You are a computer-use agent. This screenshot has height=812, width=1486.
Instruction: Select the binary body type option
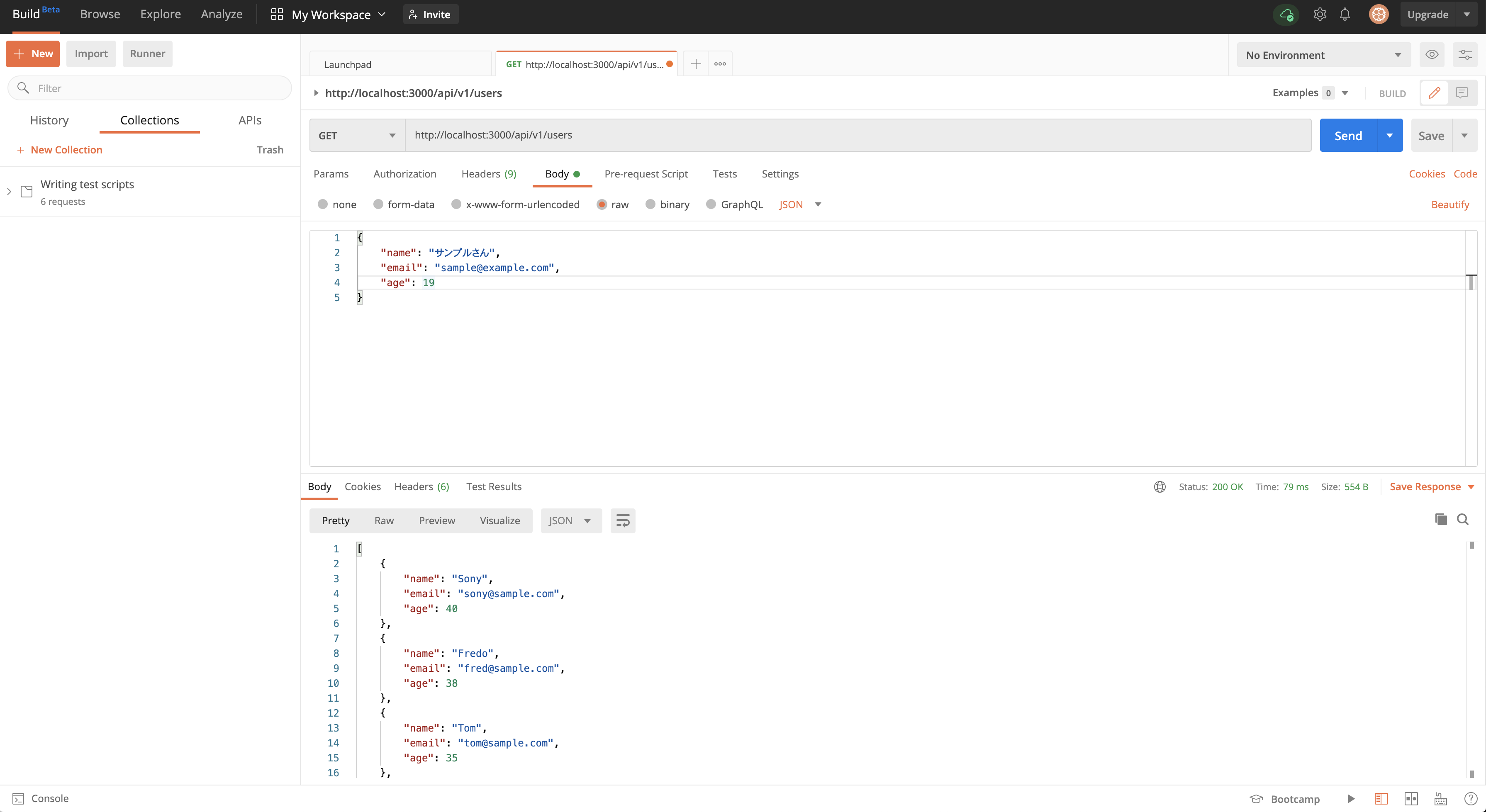point(650,204)
